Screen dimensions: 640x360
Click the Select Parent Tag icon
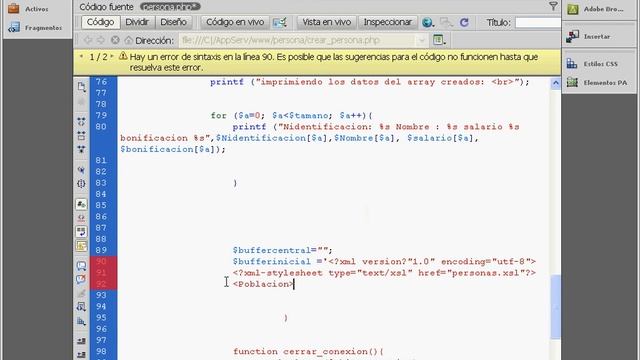[x=81, y=170]
